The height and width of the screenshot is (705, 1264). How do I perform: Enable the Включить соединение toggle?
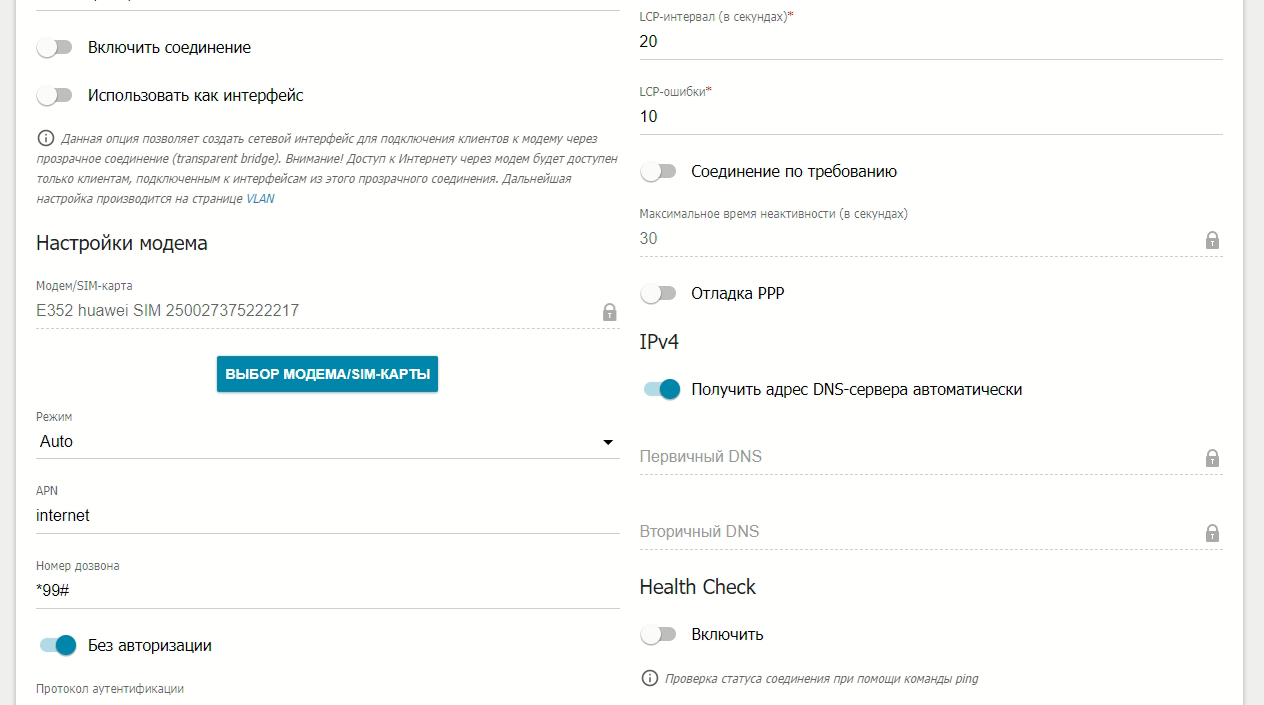click(55, 47)
